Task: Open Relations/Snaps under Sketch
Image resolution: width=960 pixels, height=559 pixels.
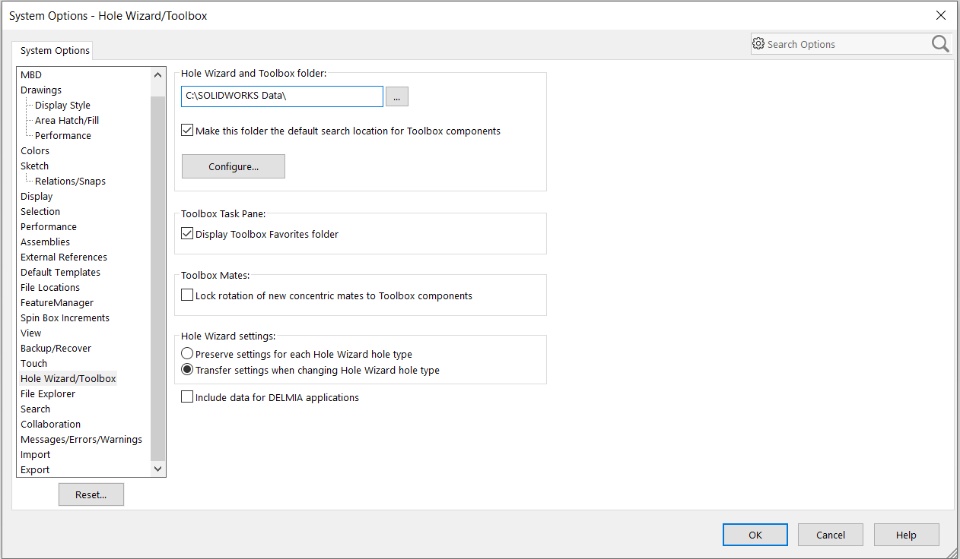Action: (70, 181)
